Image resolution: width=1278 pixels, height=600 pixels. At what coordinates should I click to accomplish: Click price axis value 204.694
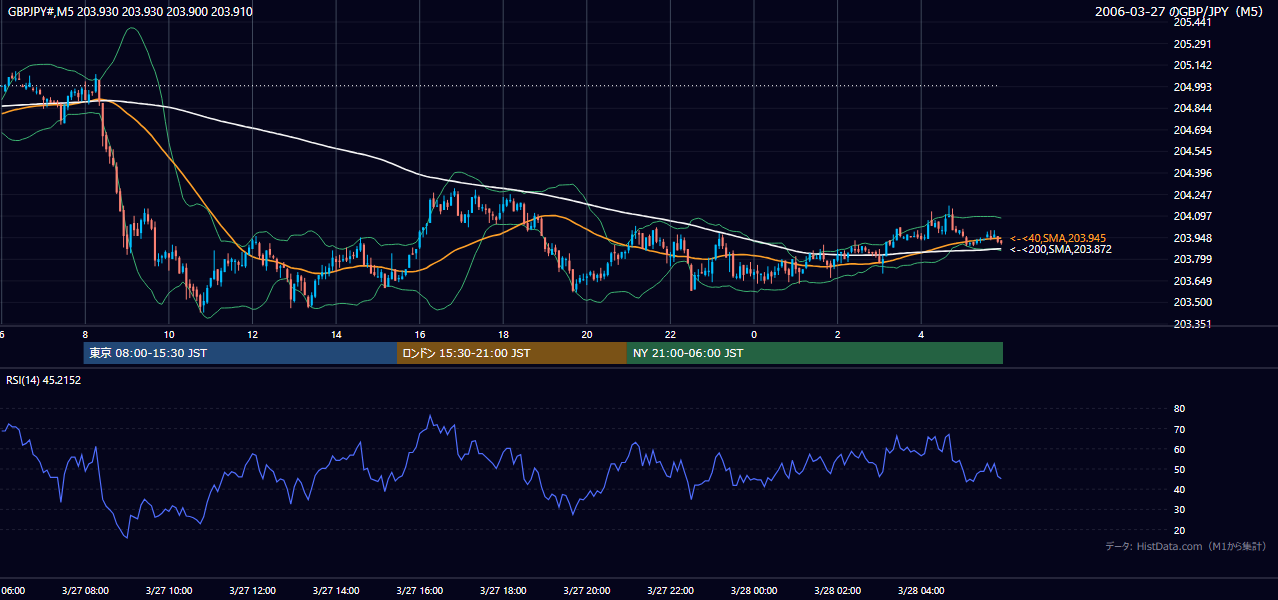point(1193,130)
